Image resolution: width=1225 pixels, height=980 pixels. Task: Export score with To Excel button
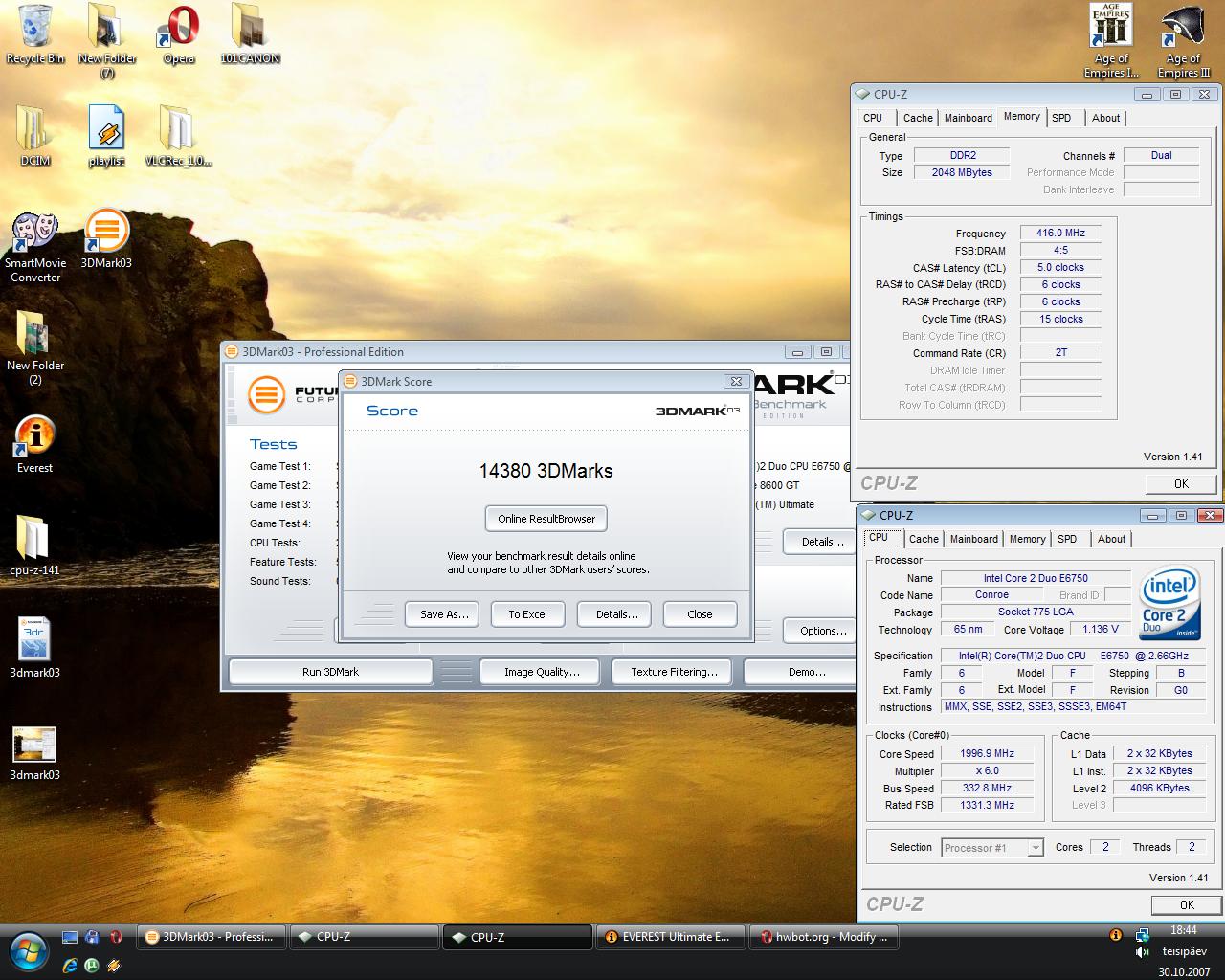click(527, 614)
